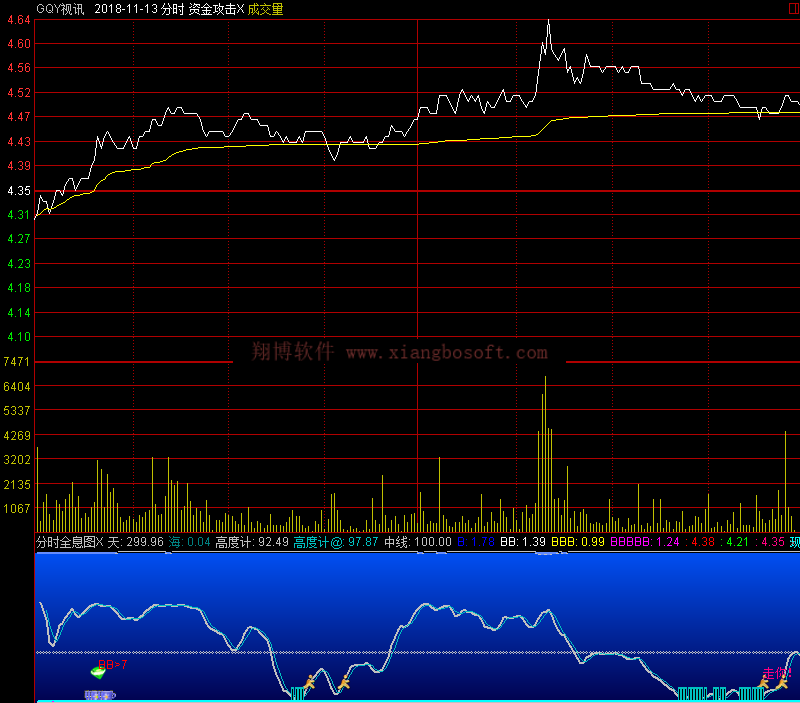Click the white BB: 1.39 value

[x=523, y=542]
